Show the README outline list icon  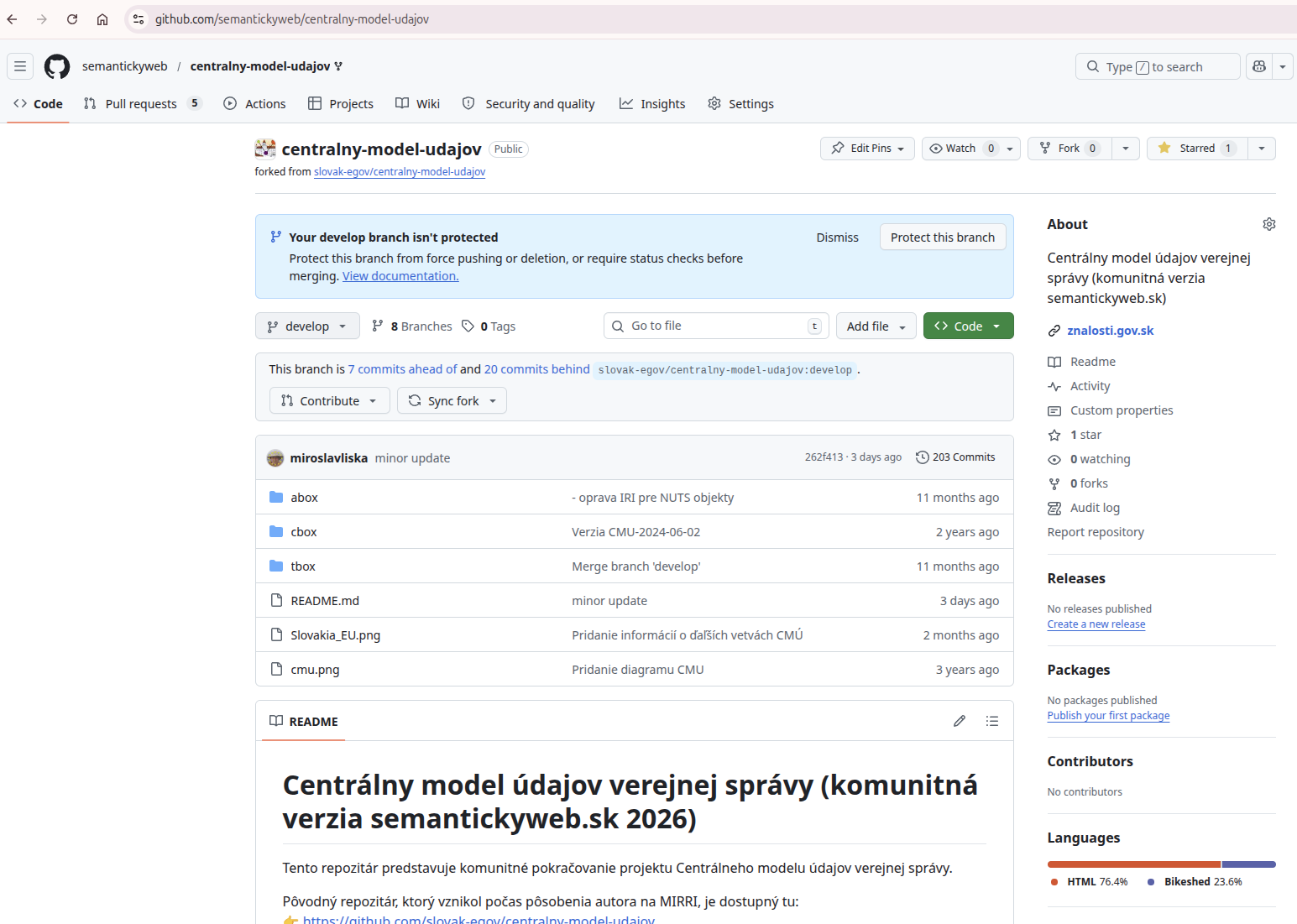point(991,721)
